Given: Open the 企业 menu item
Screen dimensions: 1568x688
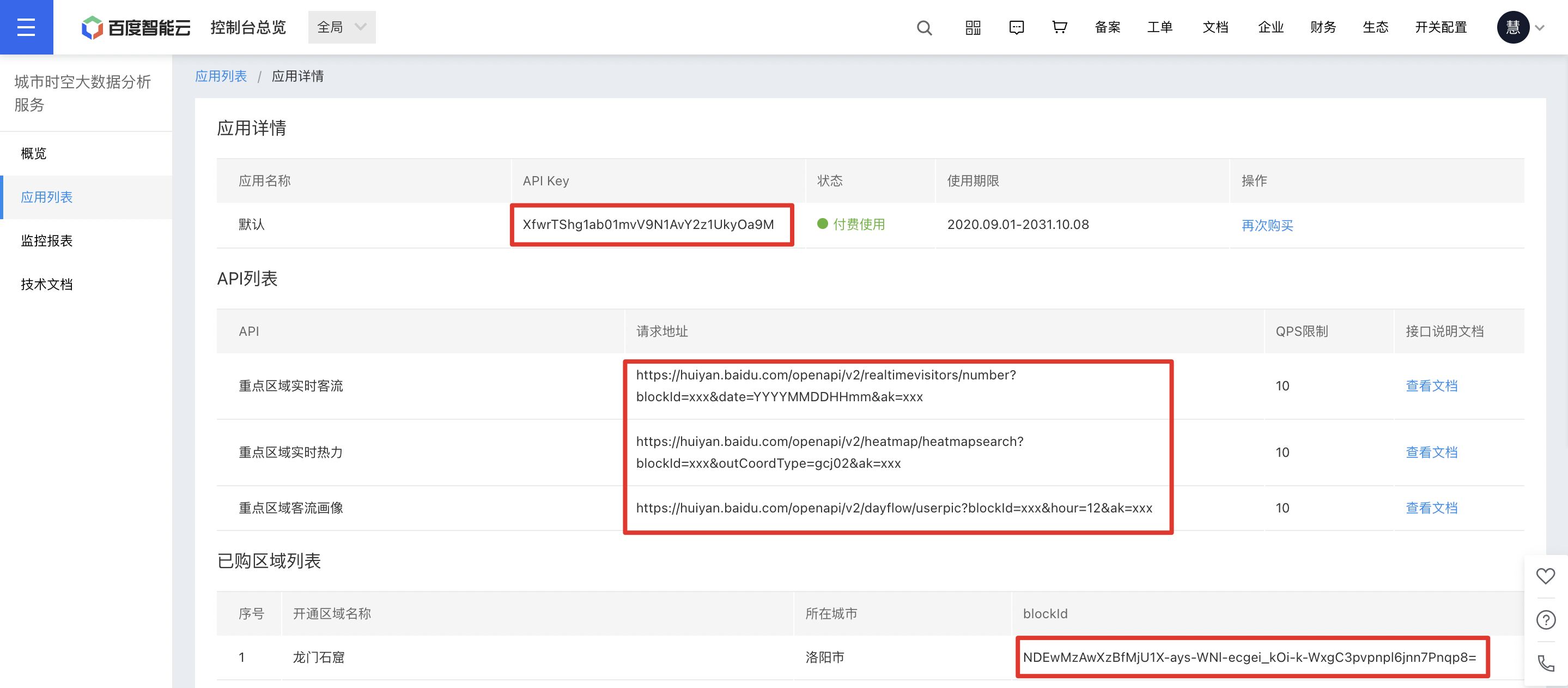Looking at the screenshot, I should click(x=1271, y=27).
